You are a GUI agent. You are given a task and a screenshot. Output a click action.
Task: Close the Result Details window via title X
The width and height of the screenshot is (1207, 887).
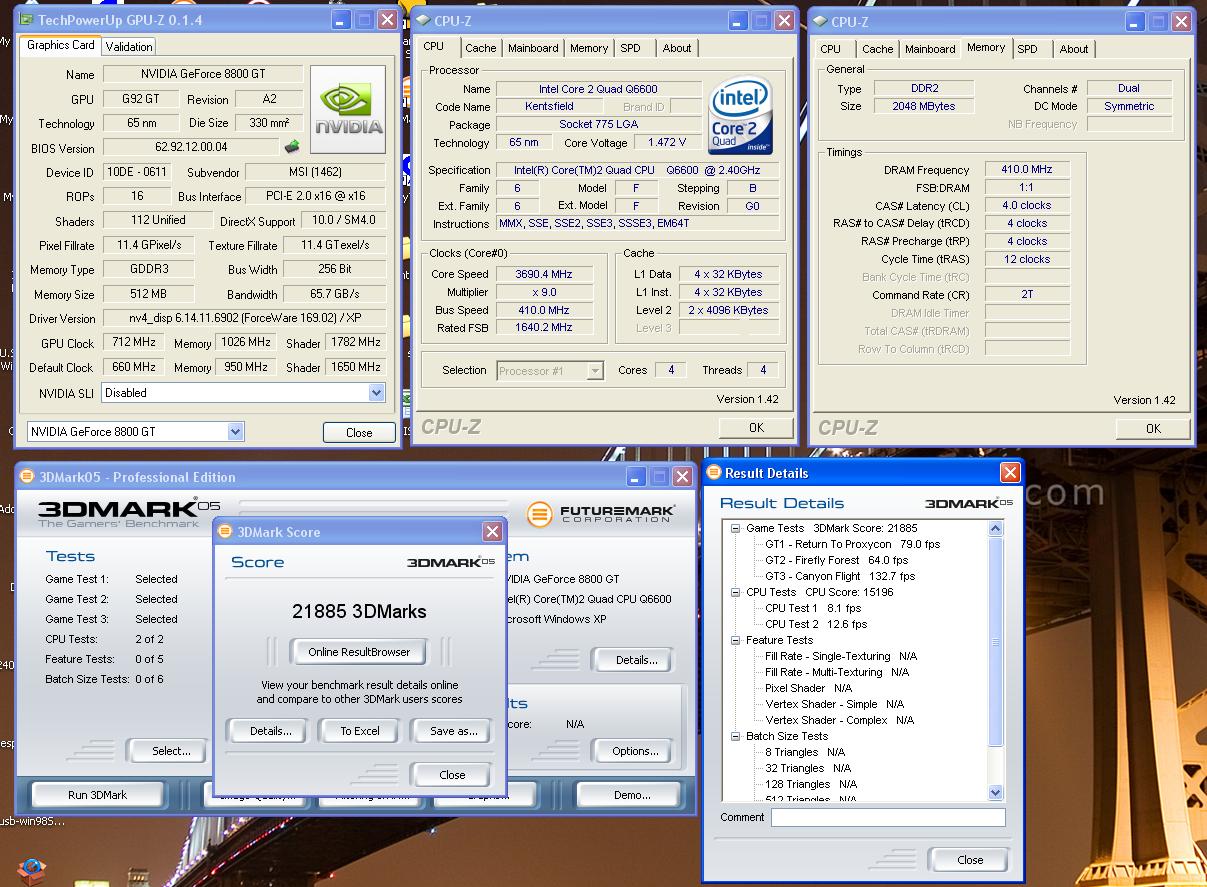point(1009,473)
